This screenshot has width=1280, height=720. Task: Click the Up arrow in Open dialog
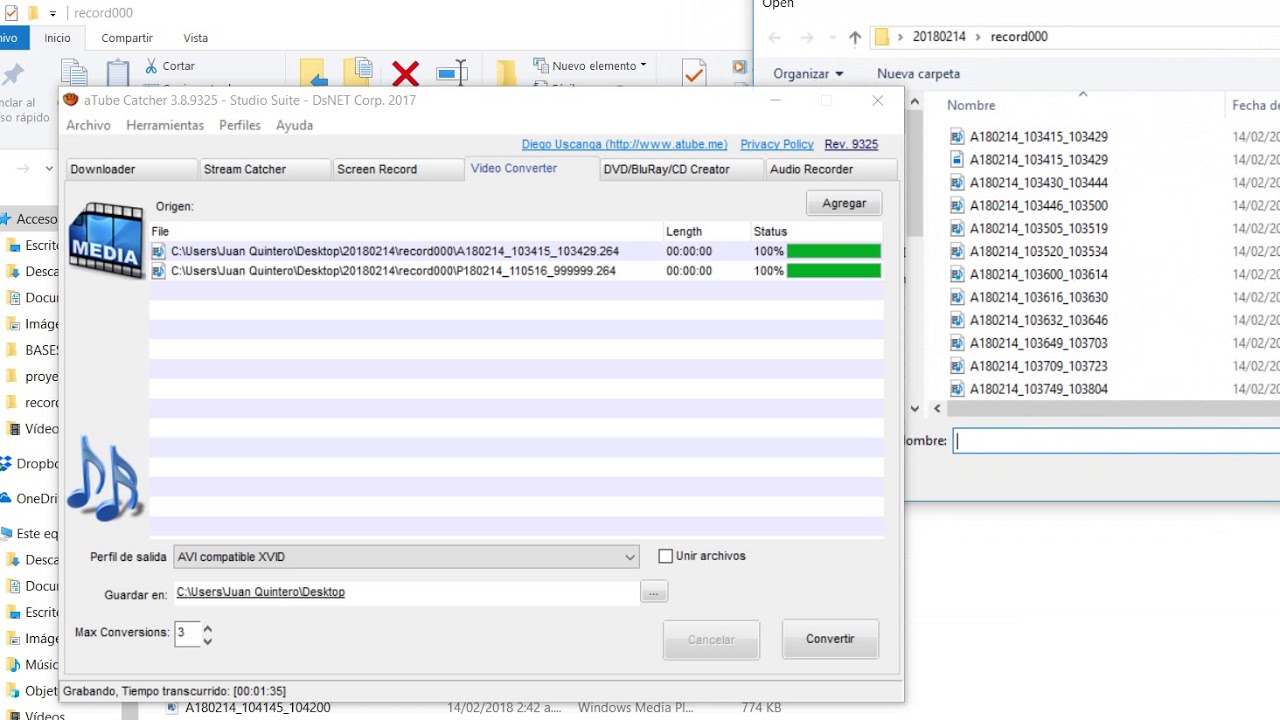point(854,37)
